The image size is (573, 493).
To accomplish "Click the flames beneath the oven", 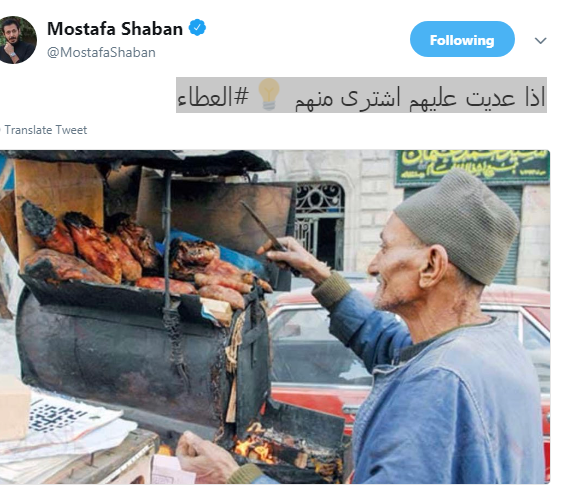I will [x=256, y=446].
